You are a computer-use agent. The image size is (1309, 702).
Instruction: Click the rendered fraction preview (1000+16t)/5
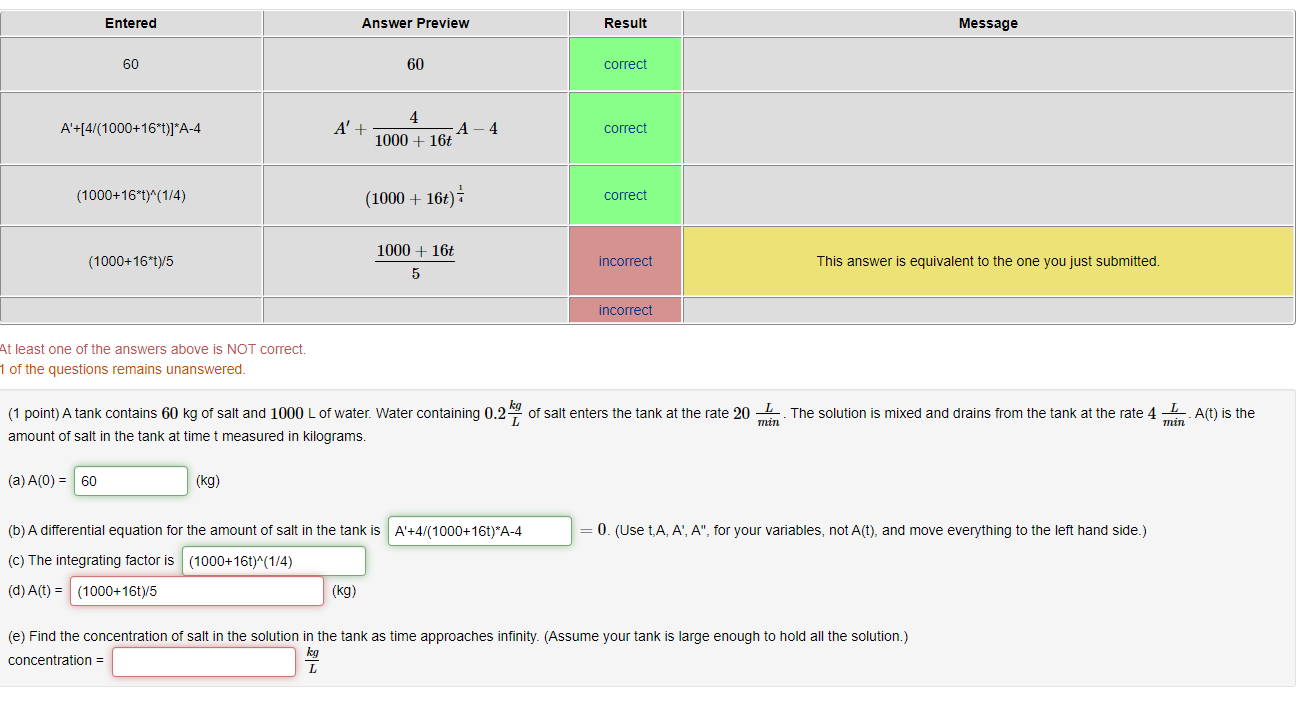coord(414,261)
